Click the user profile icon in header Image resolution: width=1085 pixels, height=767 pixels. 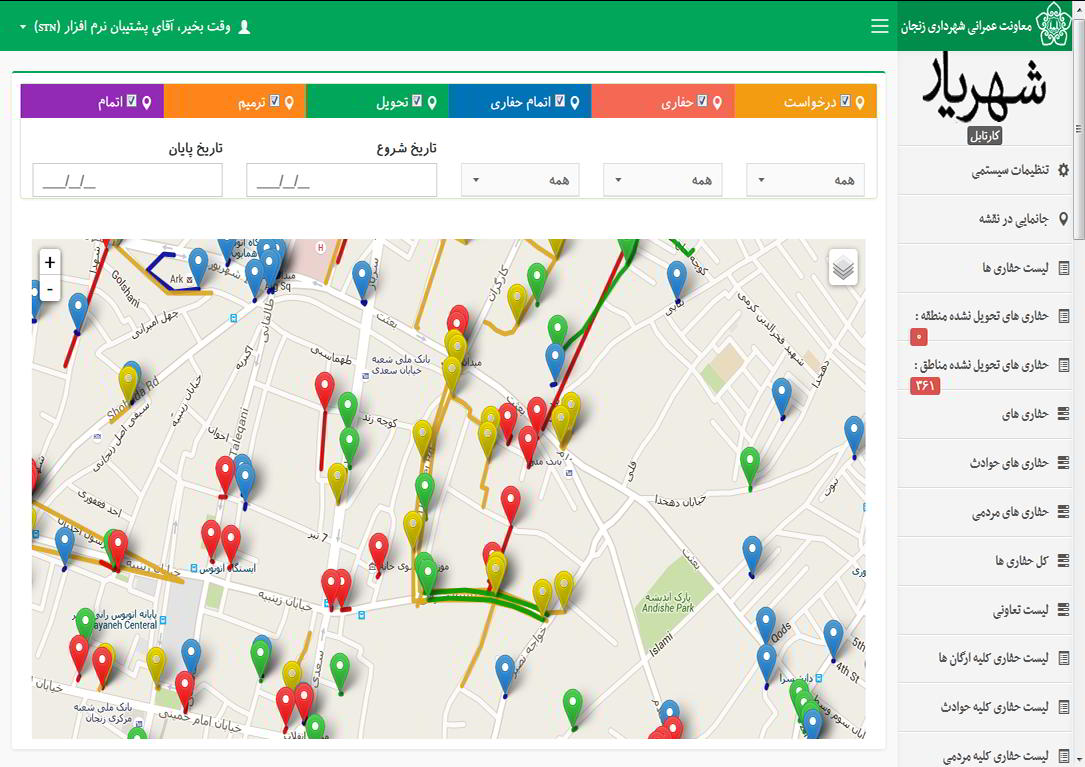(x=244, y=27)
